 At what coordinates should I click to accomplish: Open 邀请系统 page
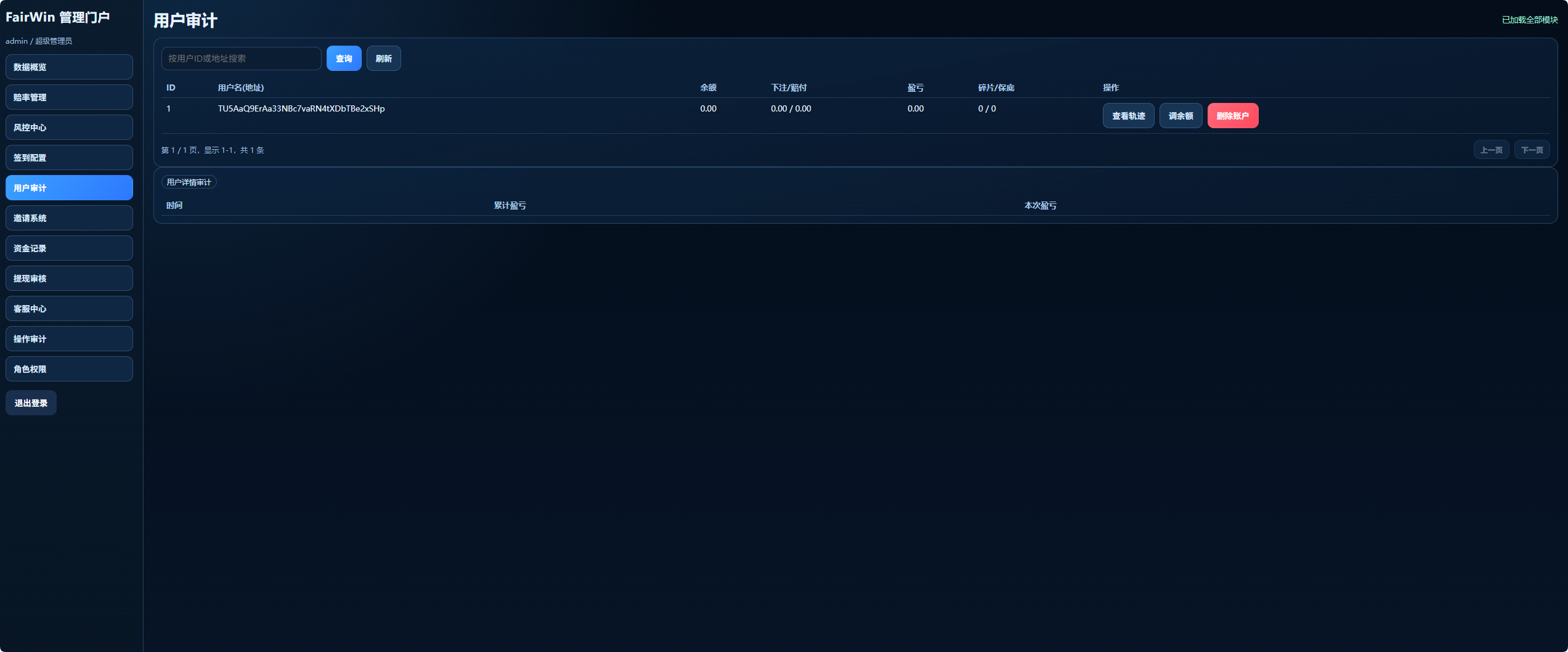pos(69,218)
